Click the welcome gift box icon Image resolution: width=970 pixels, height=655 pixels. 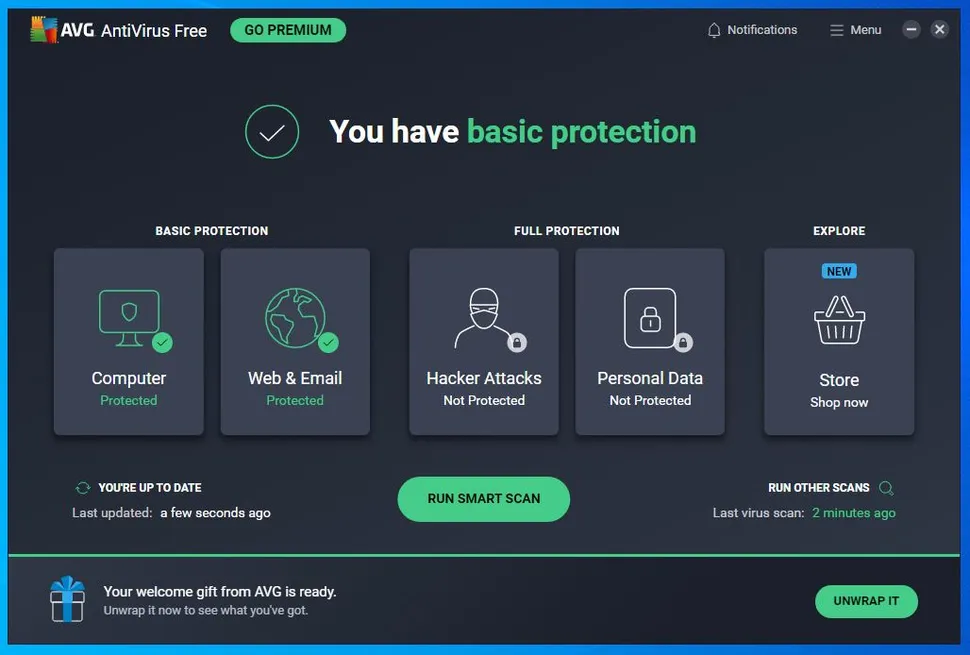pyautogui.click(x=68, y=599)
